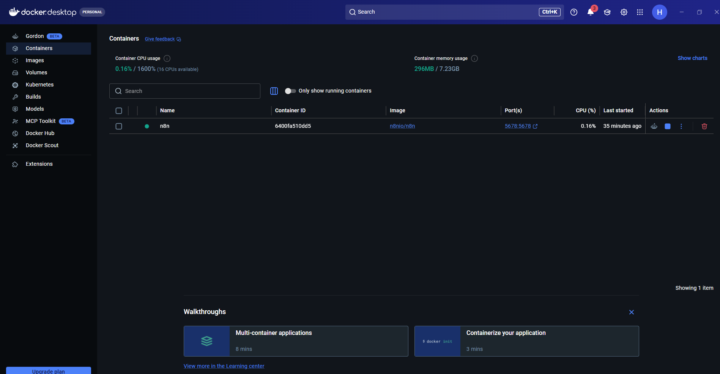The width and height of the screenshot is (720, 374).
Task: Open settings gear icon
Action: coord(624,12)
